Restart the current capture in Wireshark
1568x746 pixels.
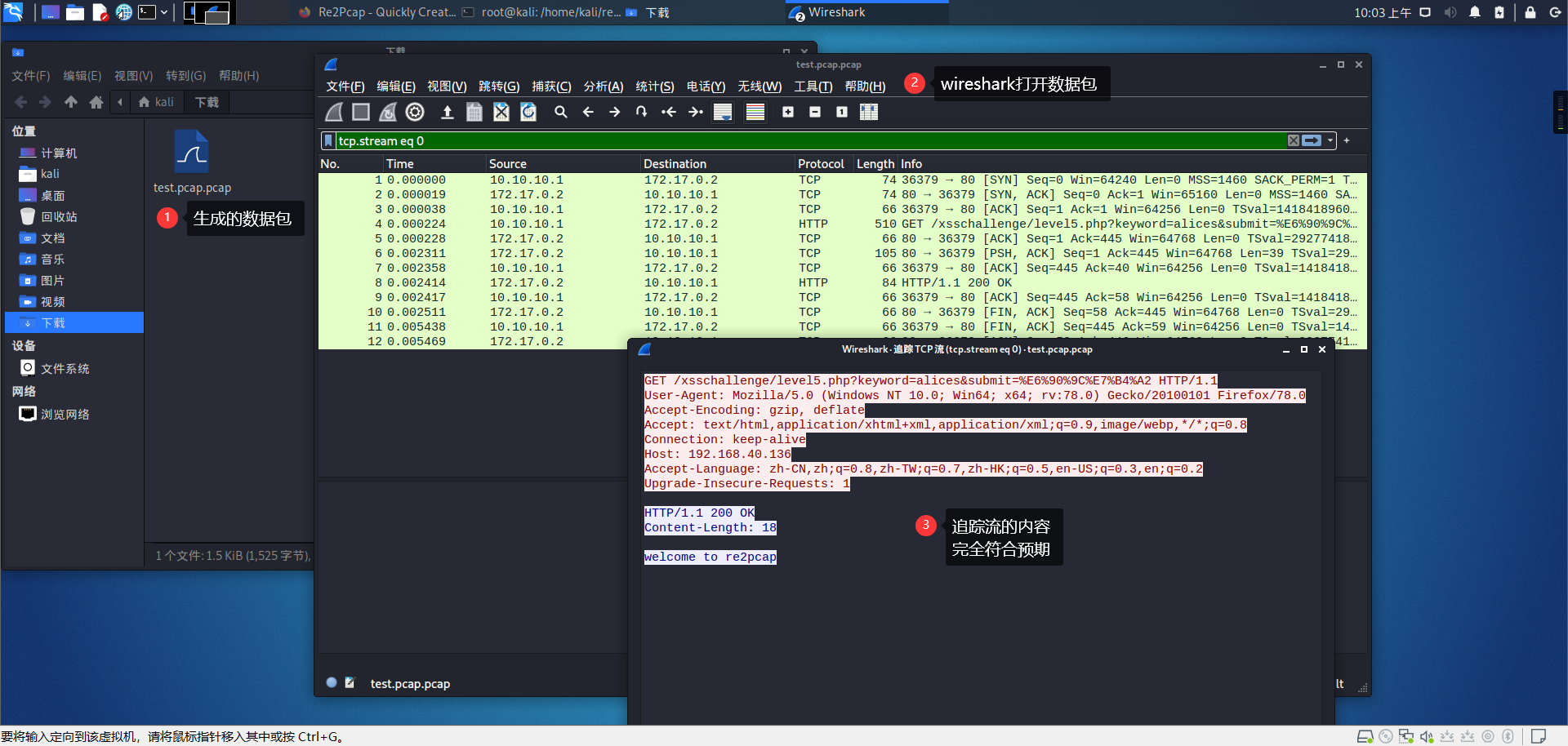coord(388,112)
